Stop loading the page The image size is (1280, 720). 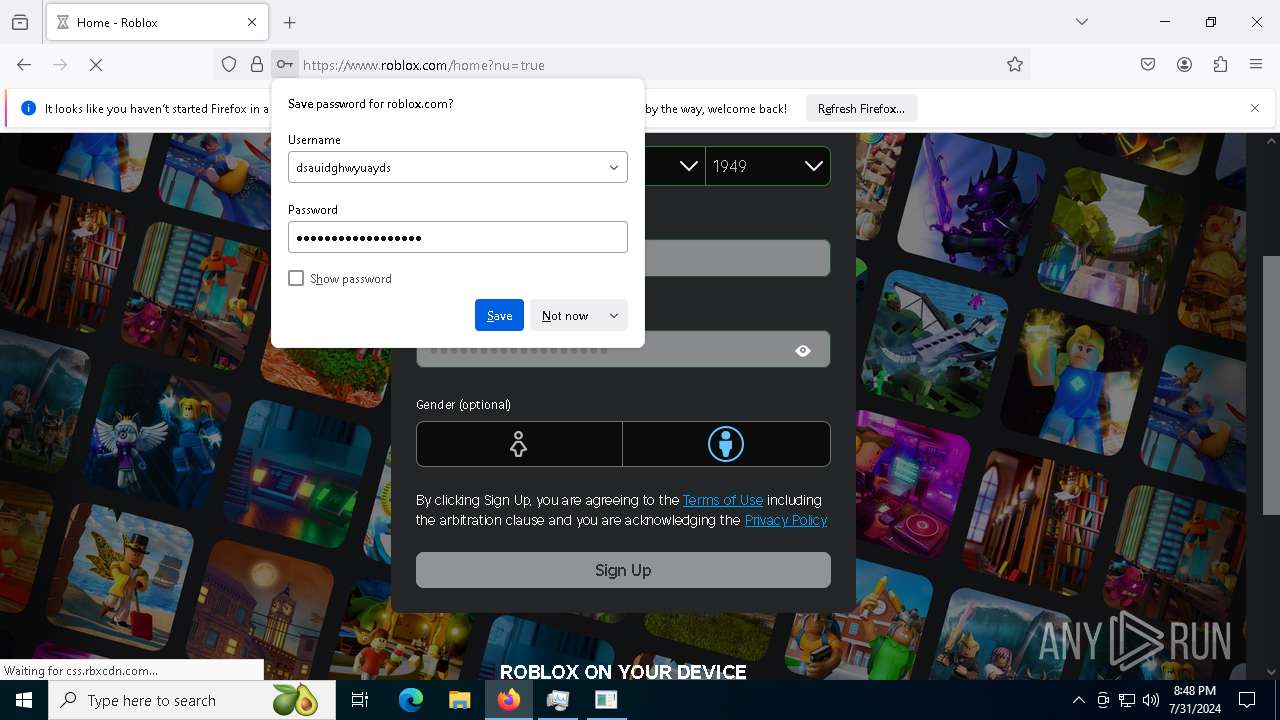click(96, 65)
